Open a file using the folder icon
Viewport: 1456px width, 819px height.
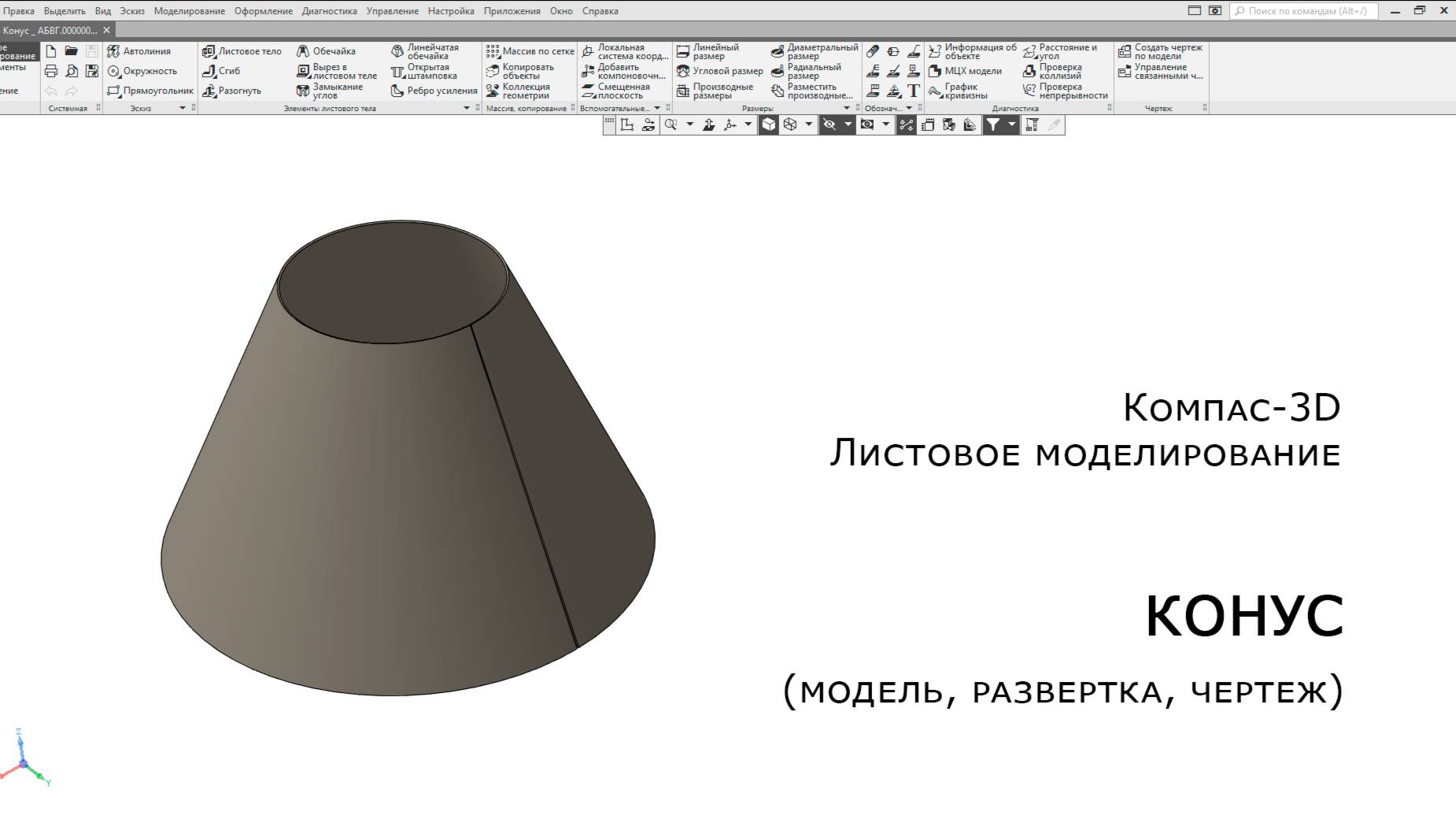(72, 51)
